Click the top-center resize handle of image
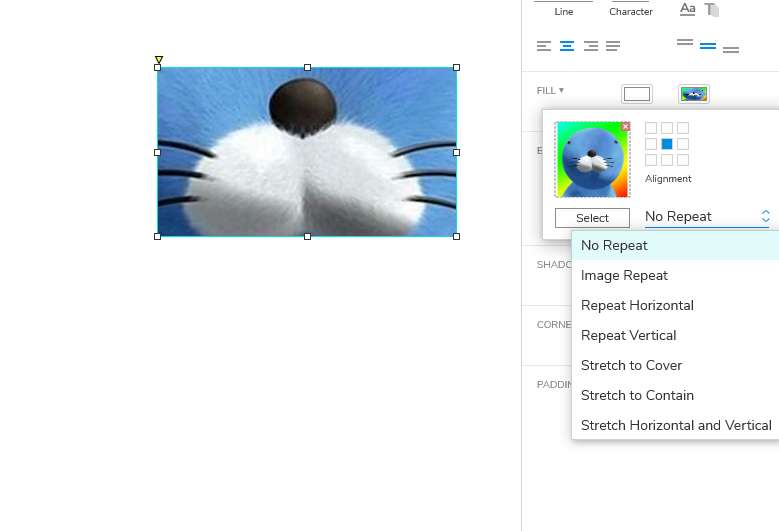The width and height of the screenshot is (779, 531). [x=307, y=68]
